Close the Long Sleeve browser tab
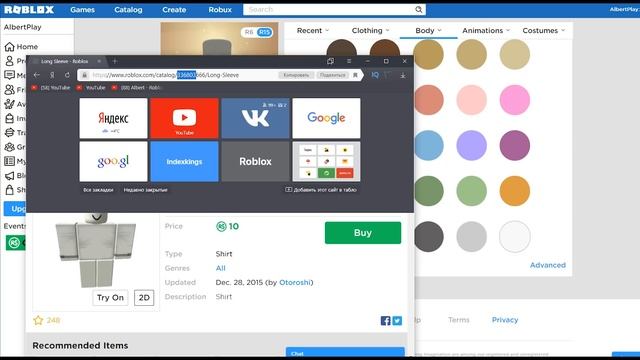The image size is (640, 360). [99, 61]
